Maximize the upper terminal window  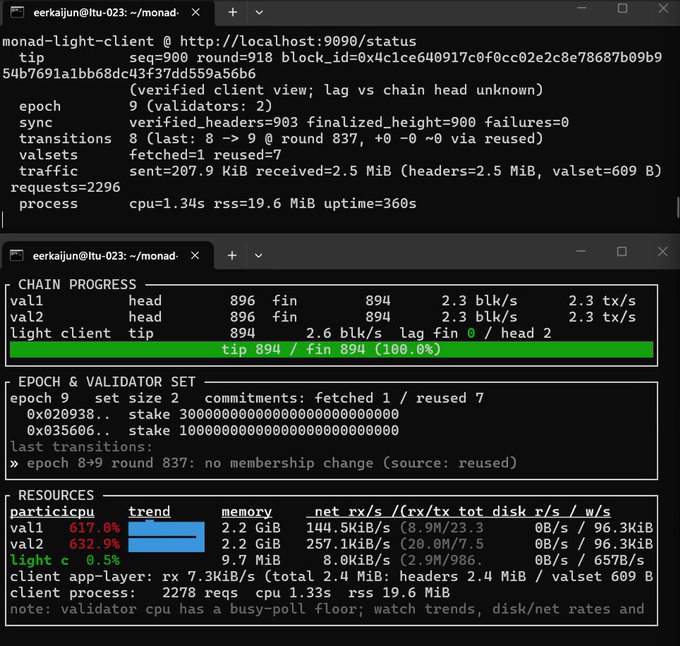pos(622,8)
